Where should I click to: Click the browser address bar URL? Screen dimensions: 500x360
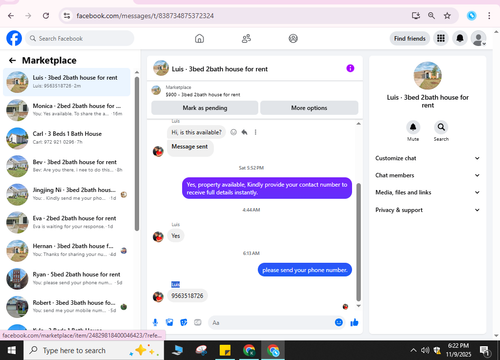click(145, 16)
